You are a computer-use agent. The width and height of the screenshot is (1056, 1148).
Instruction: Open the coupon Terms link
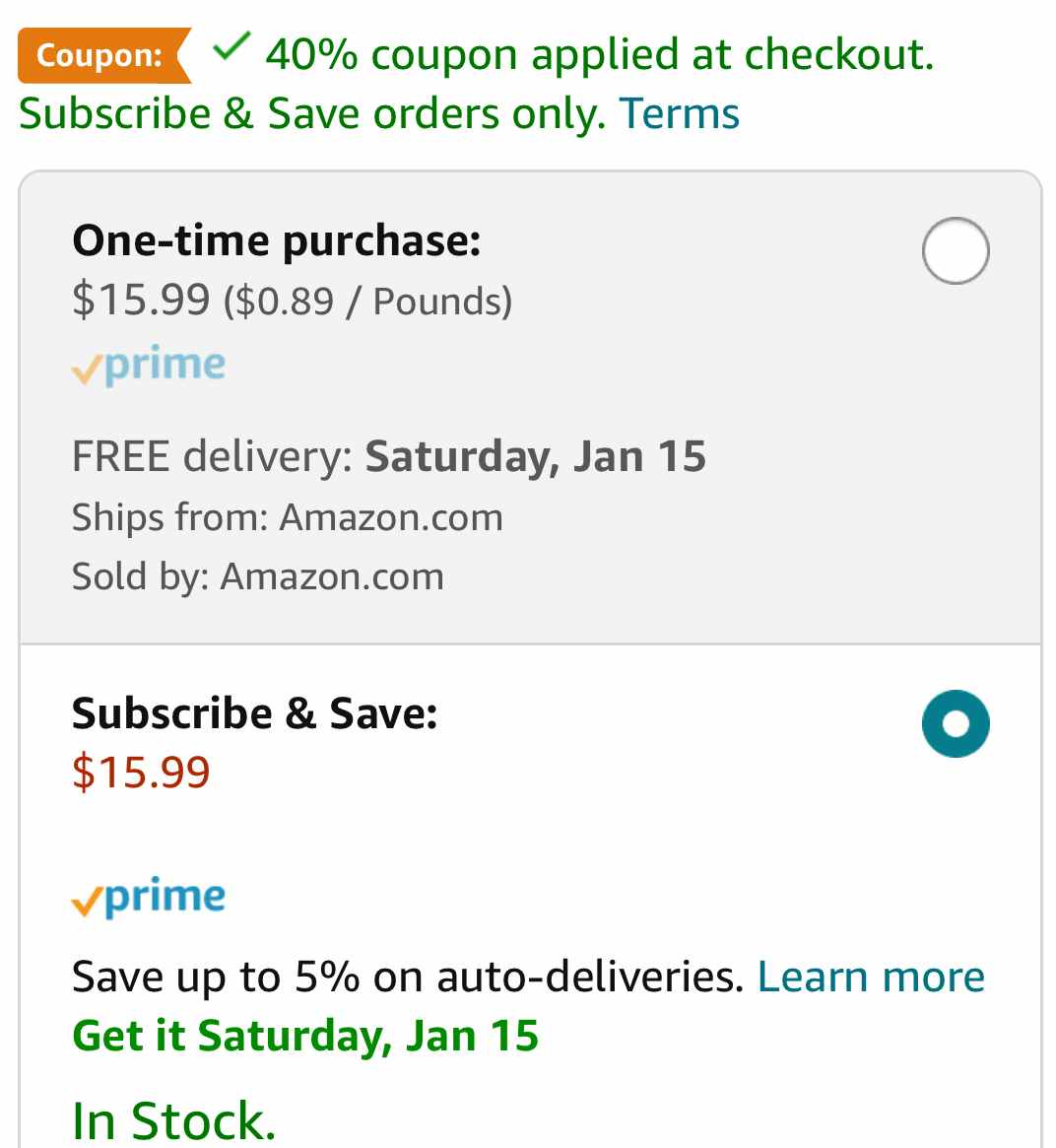point(679,114)
